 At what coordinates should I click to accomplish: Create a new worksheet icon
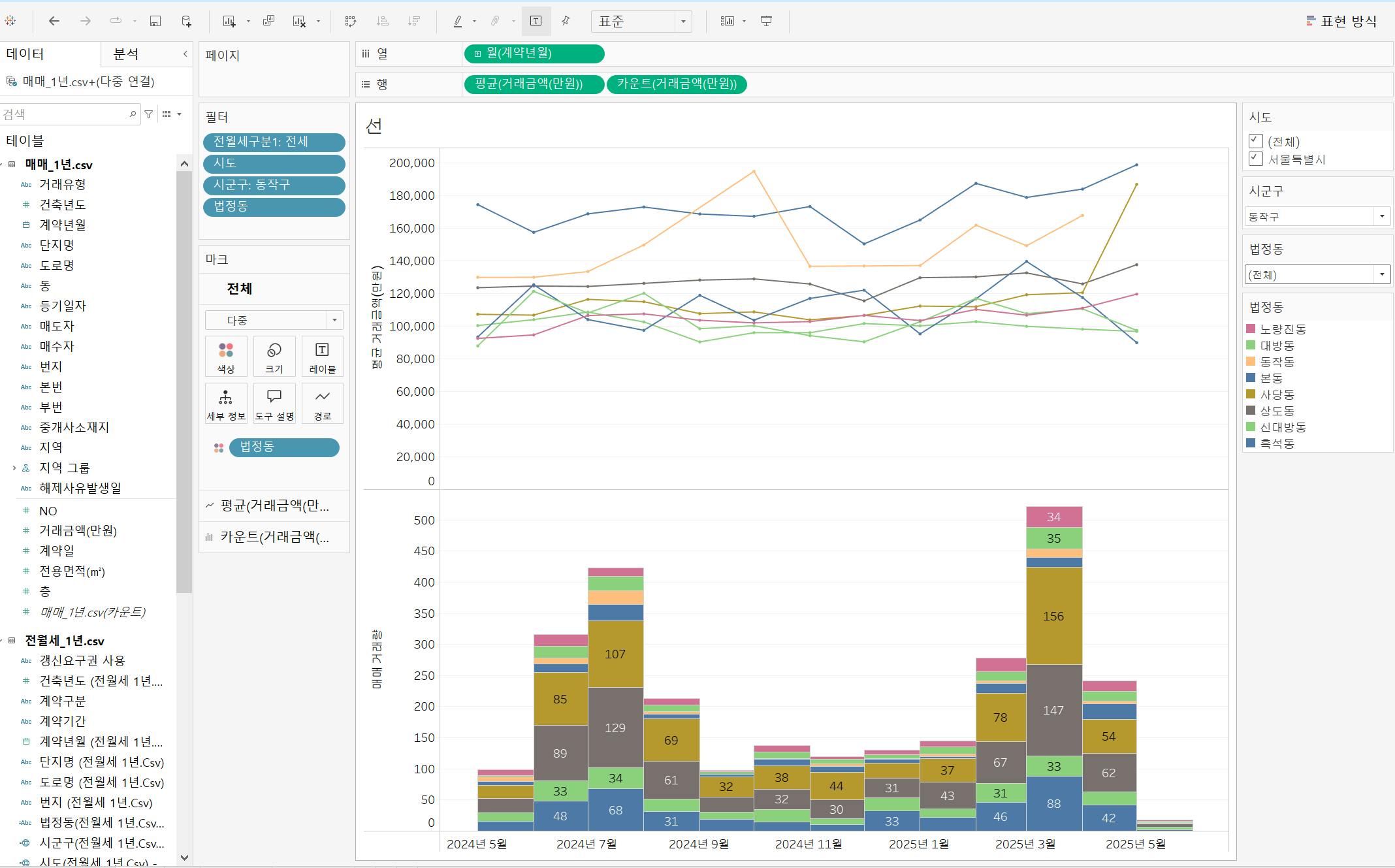[229, 22]
